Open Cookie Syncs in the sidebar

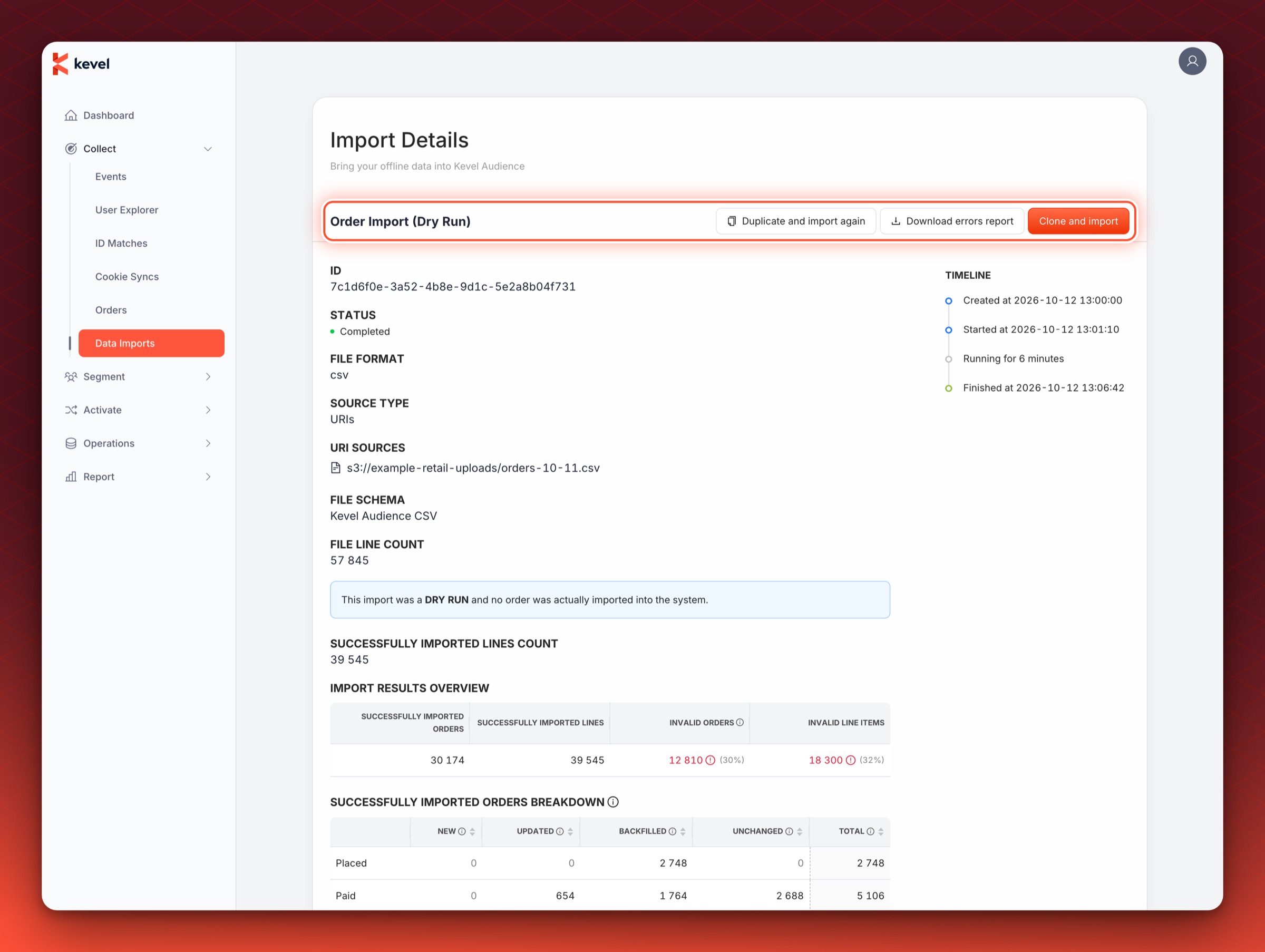pyautogui.click(x=127, y=277)
